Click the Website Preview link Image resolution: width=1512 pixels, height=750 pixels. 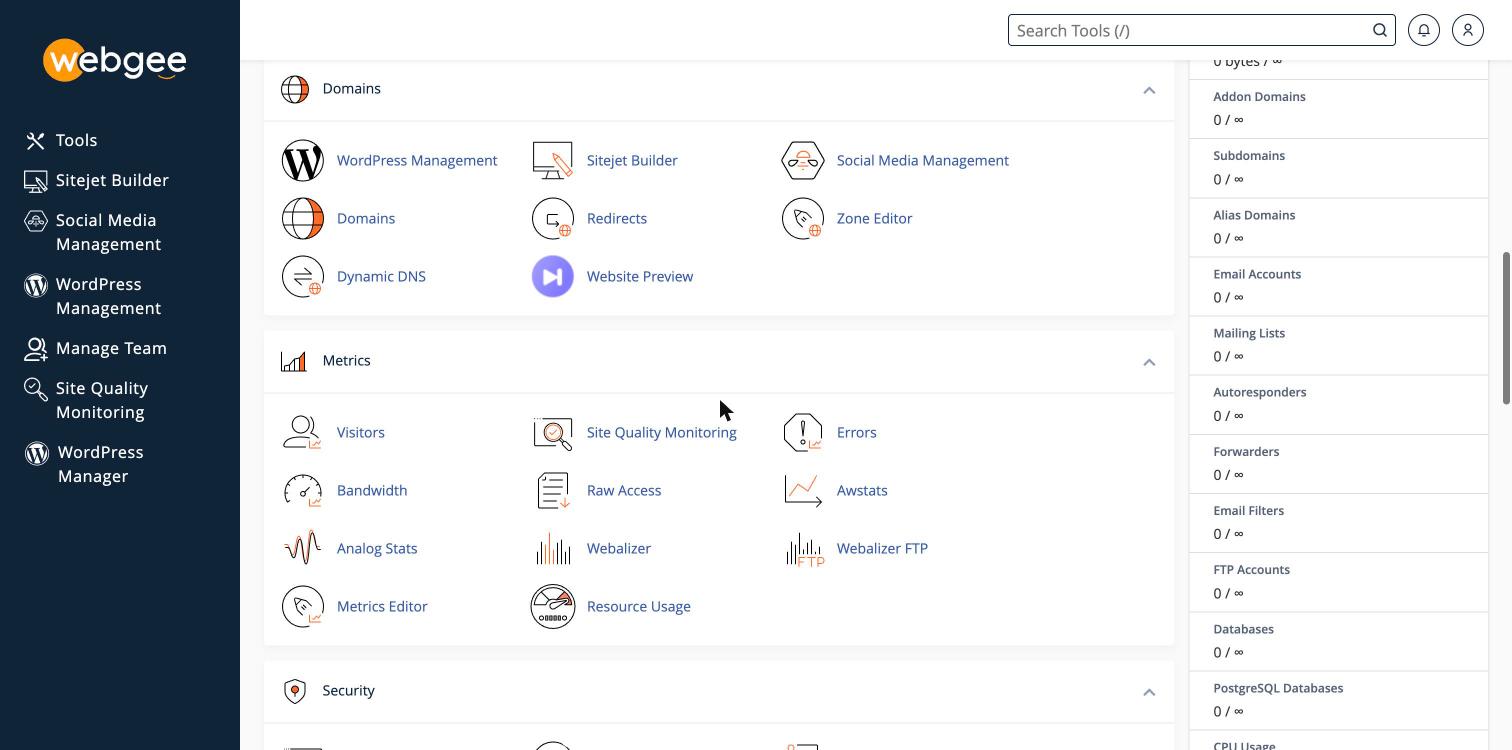tap(640, 276)
